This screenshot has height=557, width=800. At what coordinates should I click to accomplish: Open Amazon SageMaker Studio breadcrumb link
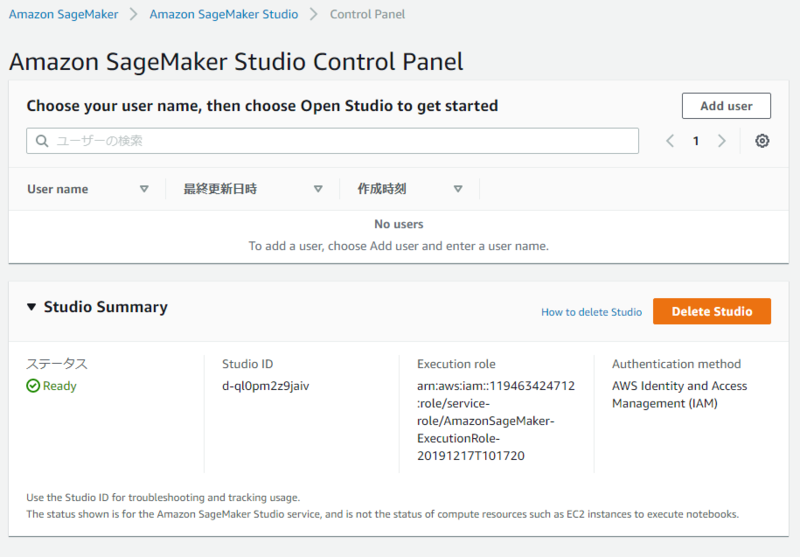(223, 15)
